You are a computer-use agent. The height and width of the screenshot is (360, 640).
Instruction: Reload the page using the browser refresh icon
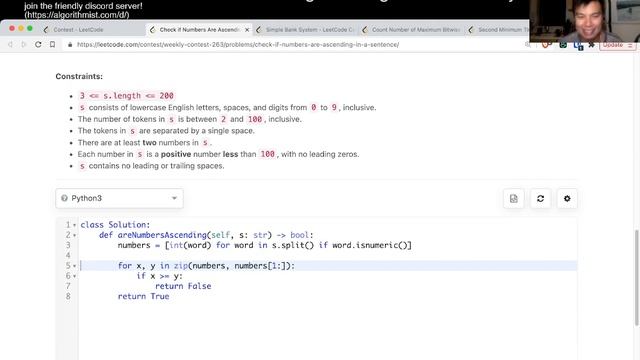(x=38, y=44)
